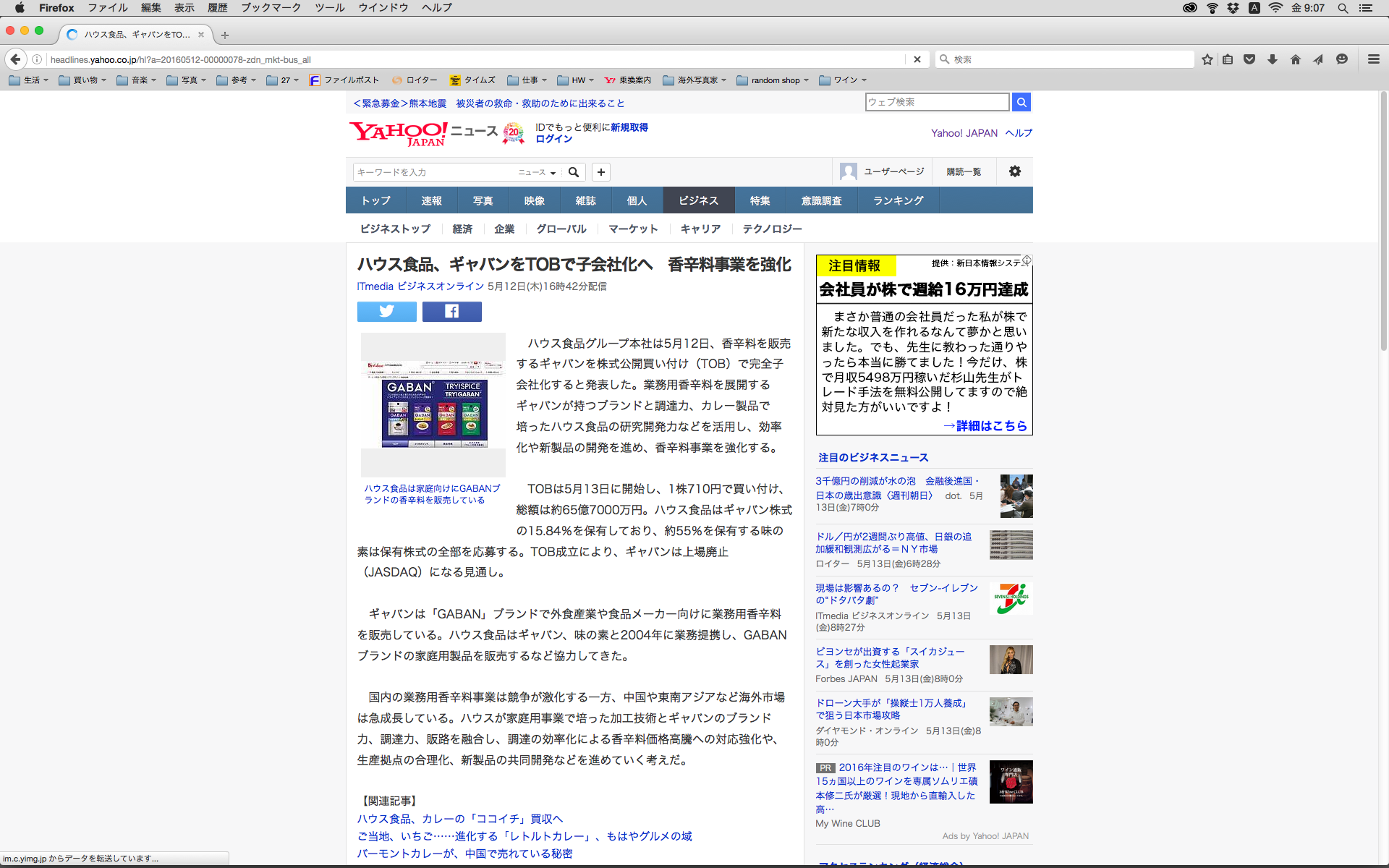Open related article about ココイチ買収

tap(459, 819)
